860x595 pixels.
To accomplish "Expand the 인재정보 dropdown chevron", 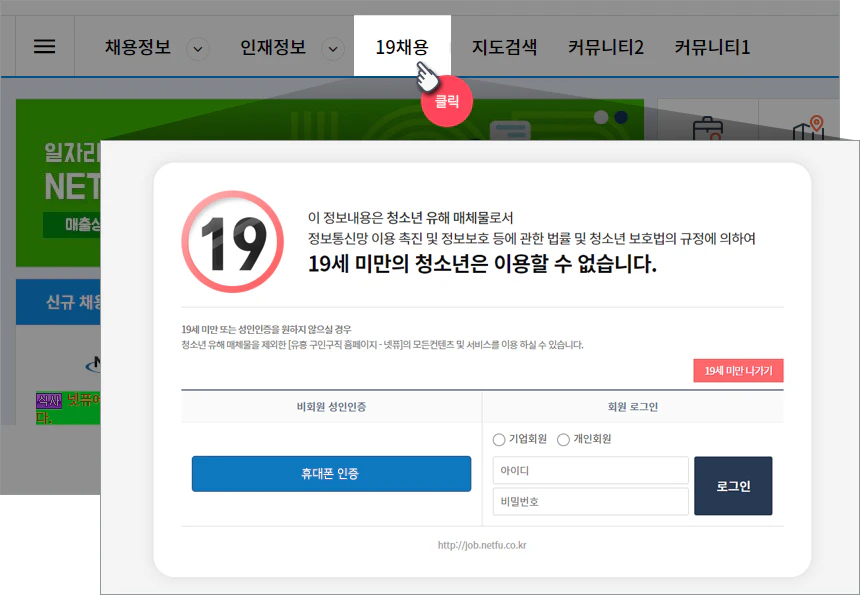I will 331,46.
